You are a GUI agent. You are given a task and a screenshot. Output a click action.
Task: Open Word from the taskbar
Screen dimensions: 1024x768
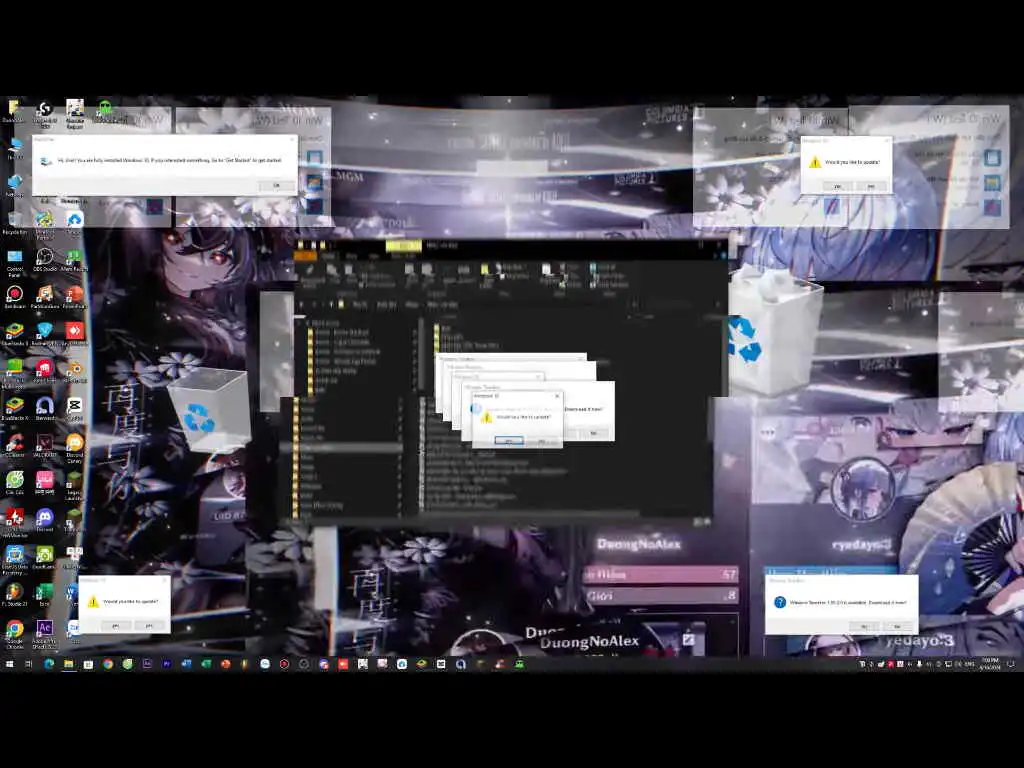click(x=186, y=664)
